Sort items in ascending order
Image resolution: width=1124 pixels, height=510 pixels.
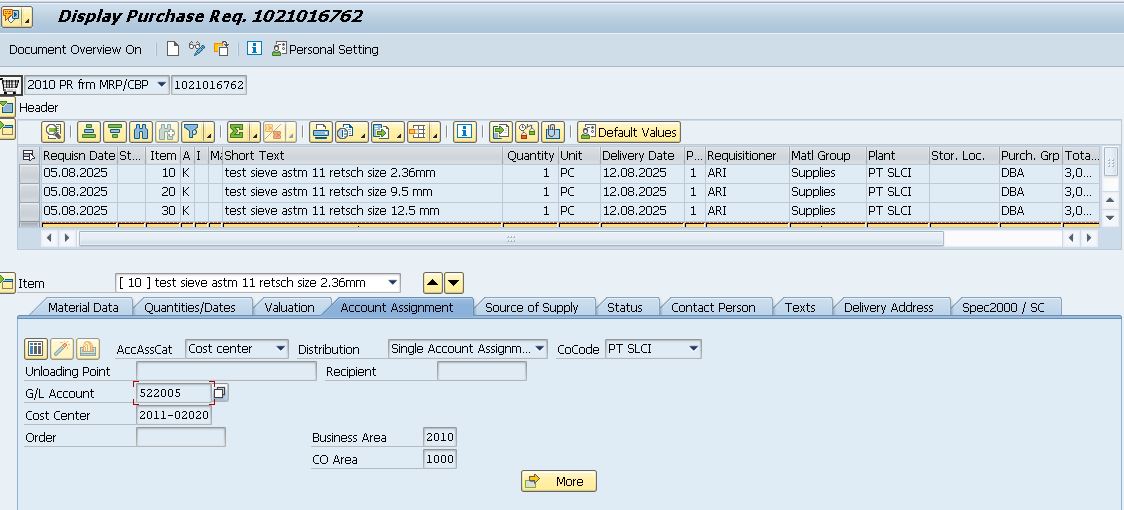point(88,132)
